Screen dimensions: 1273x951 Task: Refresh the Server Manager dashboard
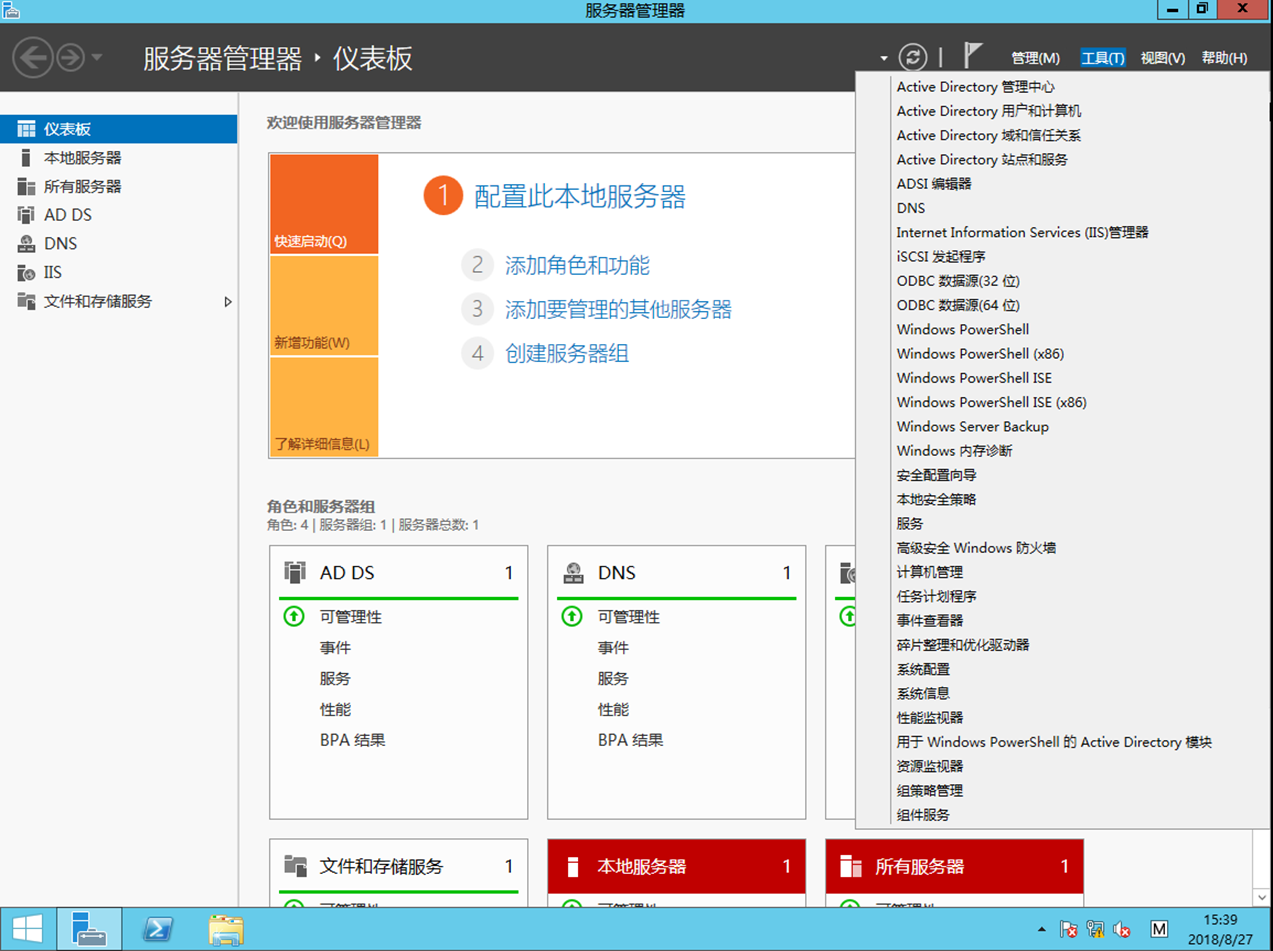click(x=913, y=57)
